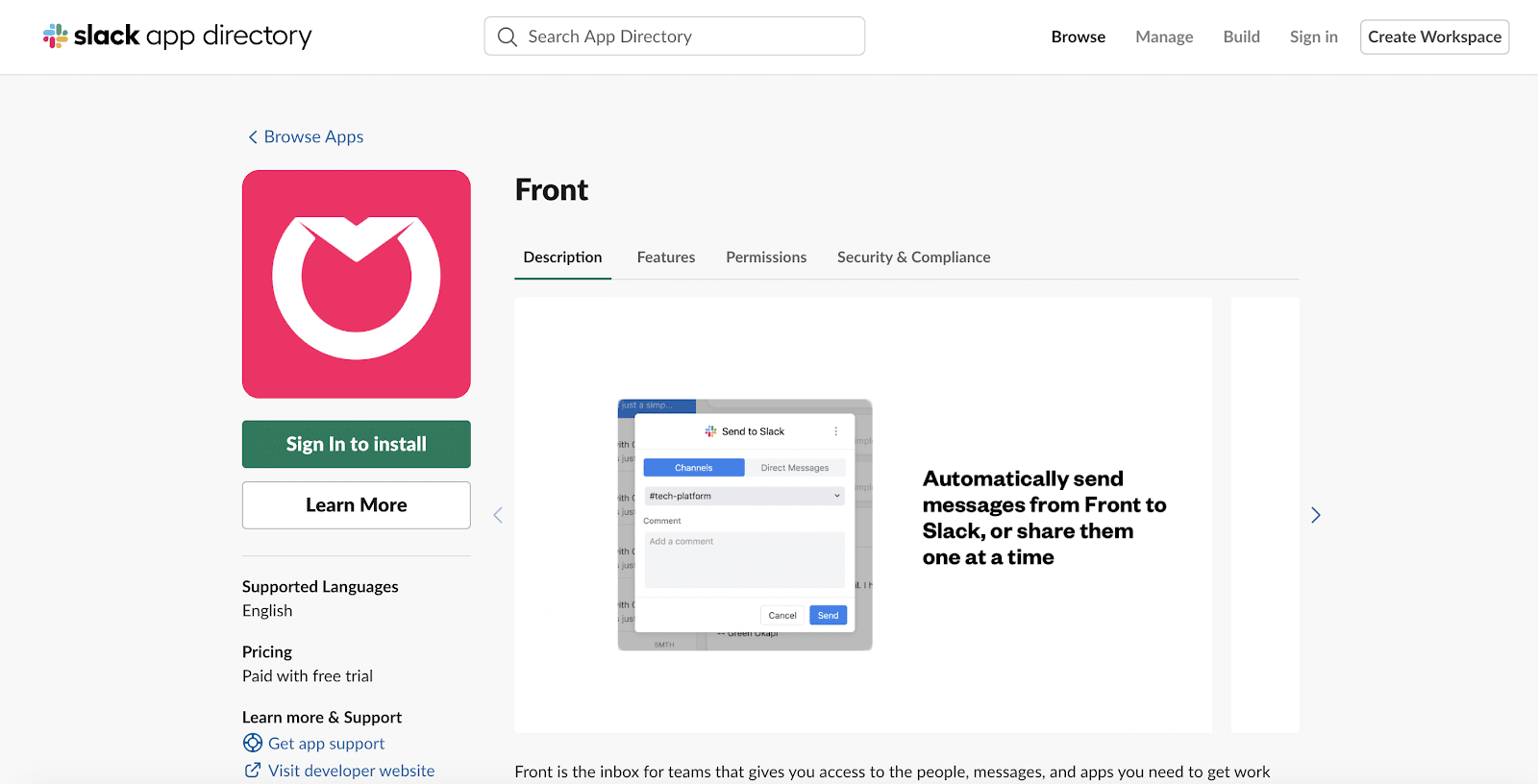
Task: Switch to Security & Compliance tab
Action: [913, 257]
